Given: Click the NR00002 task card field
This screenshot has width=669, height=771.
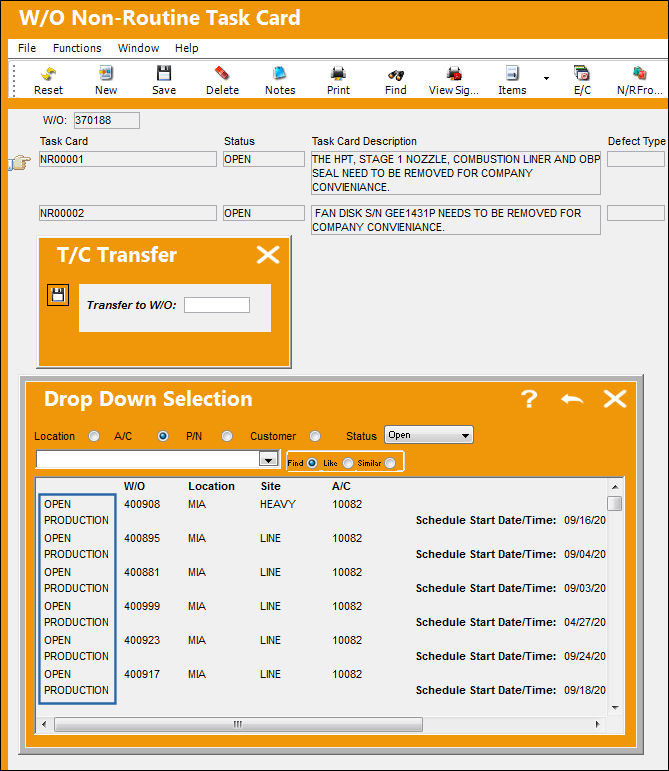Looking at the screenshot, I should click(128, 213).
